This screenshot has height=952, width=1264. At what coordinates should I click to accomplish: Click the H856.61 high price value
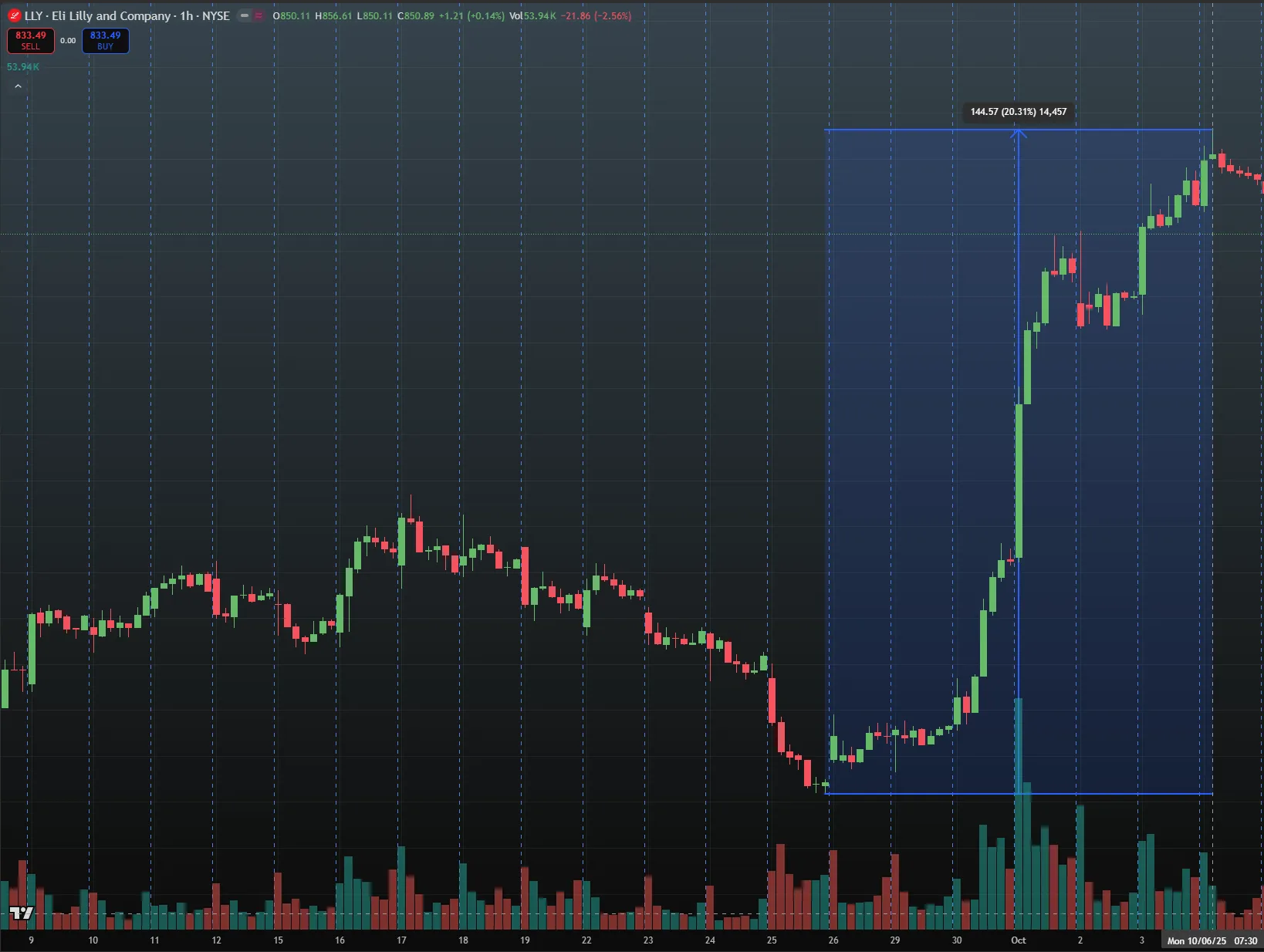coord(333,15)
